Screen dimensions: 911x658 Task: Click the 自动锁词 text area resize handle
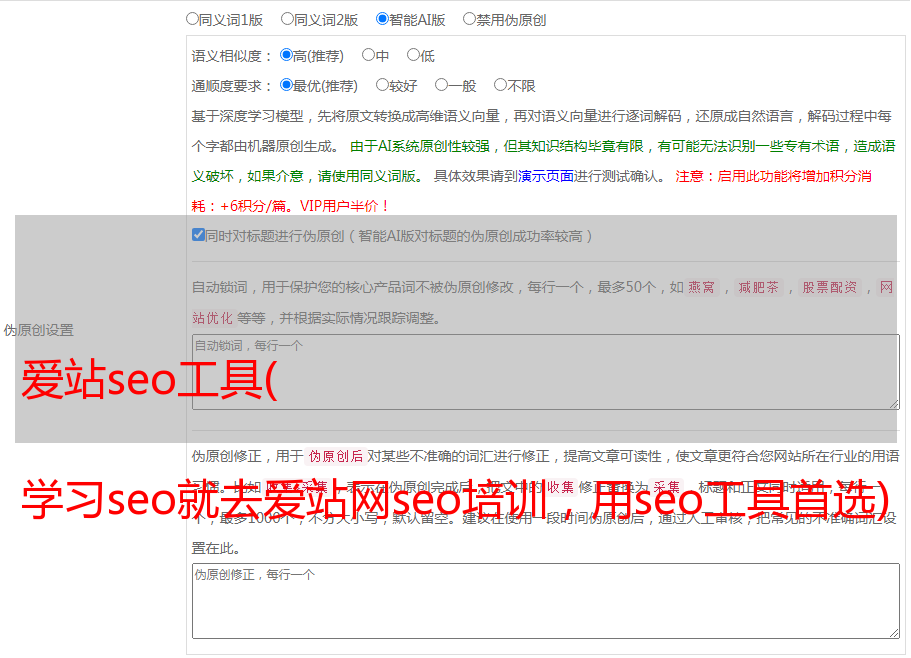point(894,404)
